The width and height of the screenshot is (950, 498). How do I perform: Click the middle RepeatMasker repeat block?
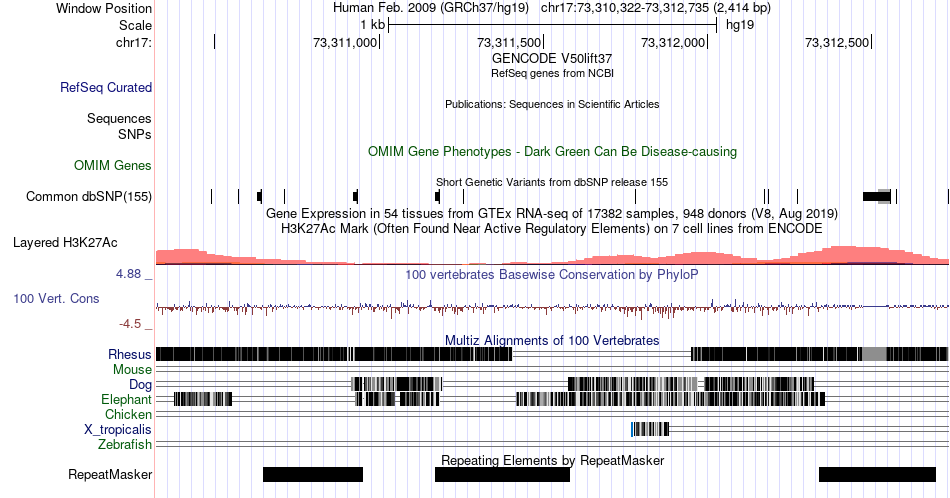(x=502, y=474)
